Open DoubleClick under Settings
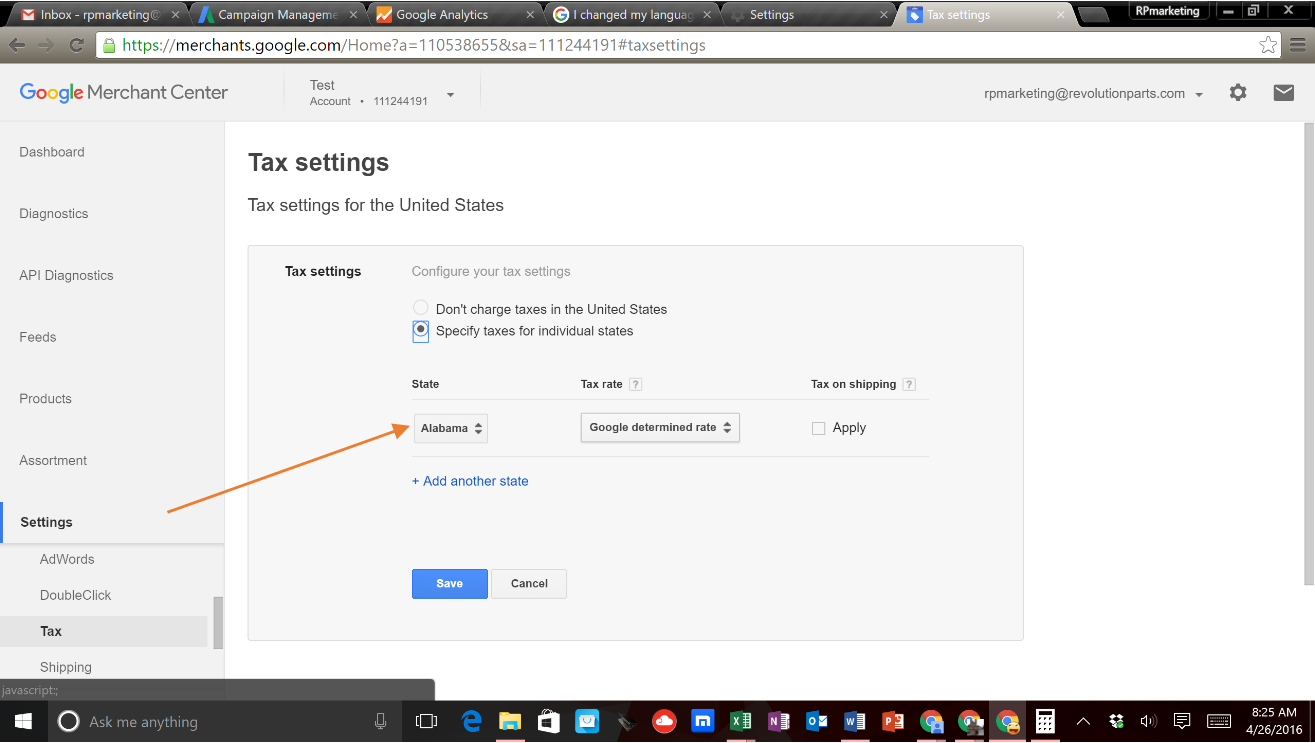The height and width of the screenshot is (743, 1315). tap(76, 595)
